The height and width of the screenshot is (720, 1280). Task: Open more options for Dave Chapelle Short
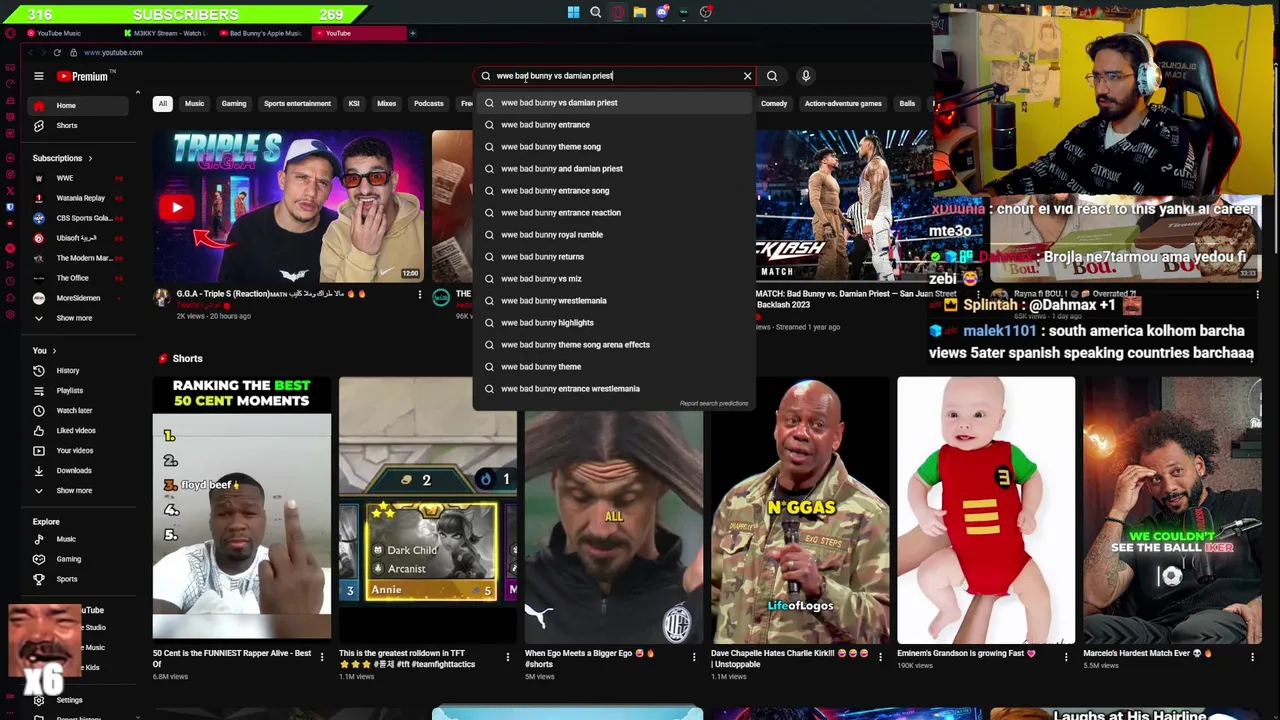point(880,657)
